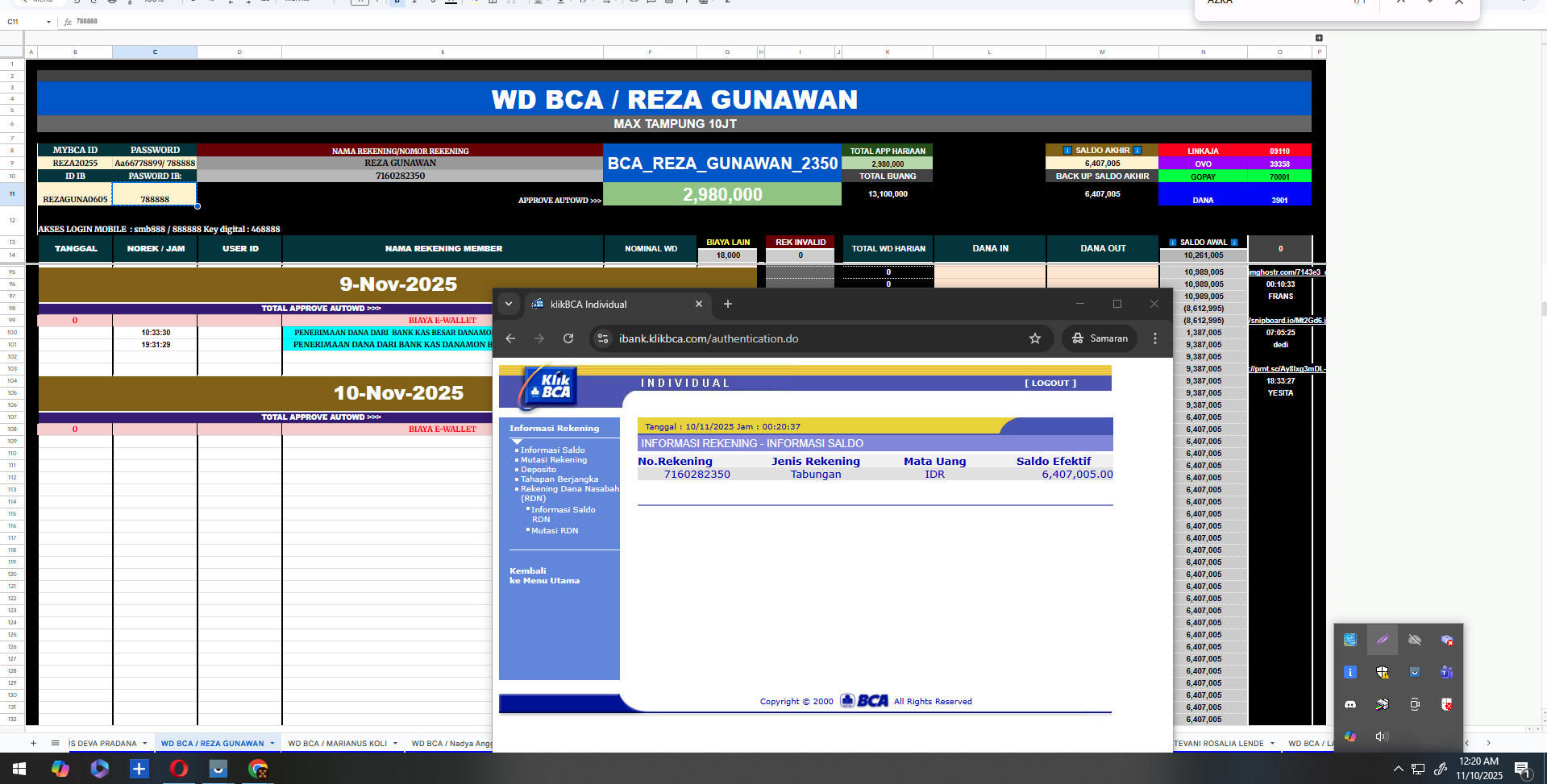Open Windows Security shield tray icon
This screenshot has height=784, width=1547.
coord(1383,672)
